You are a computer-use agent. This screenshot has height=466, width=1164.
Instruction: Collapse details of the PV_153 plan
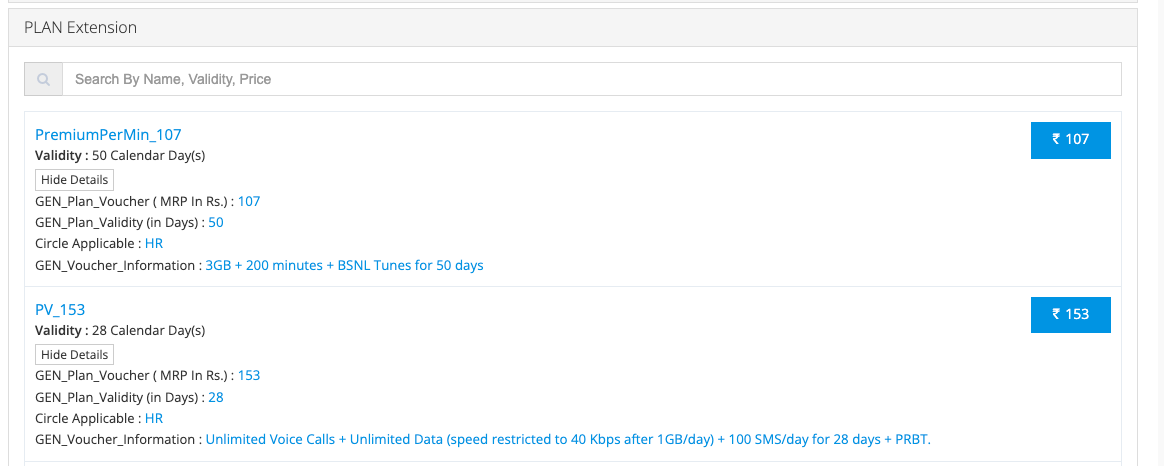tap(75, 355)
